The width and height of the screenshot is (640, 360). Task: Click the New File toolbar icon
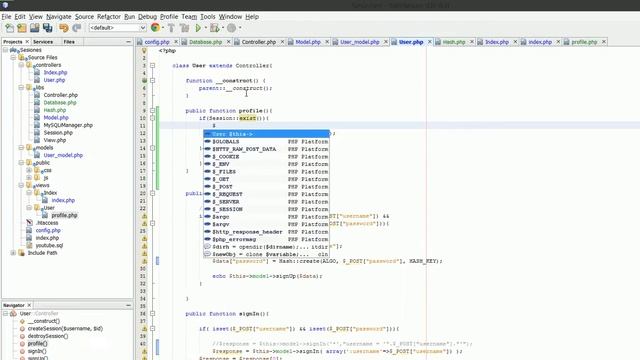pos(9,28)
